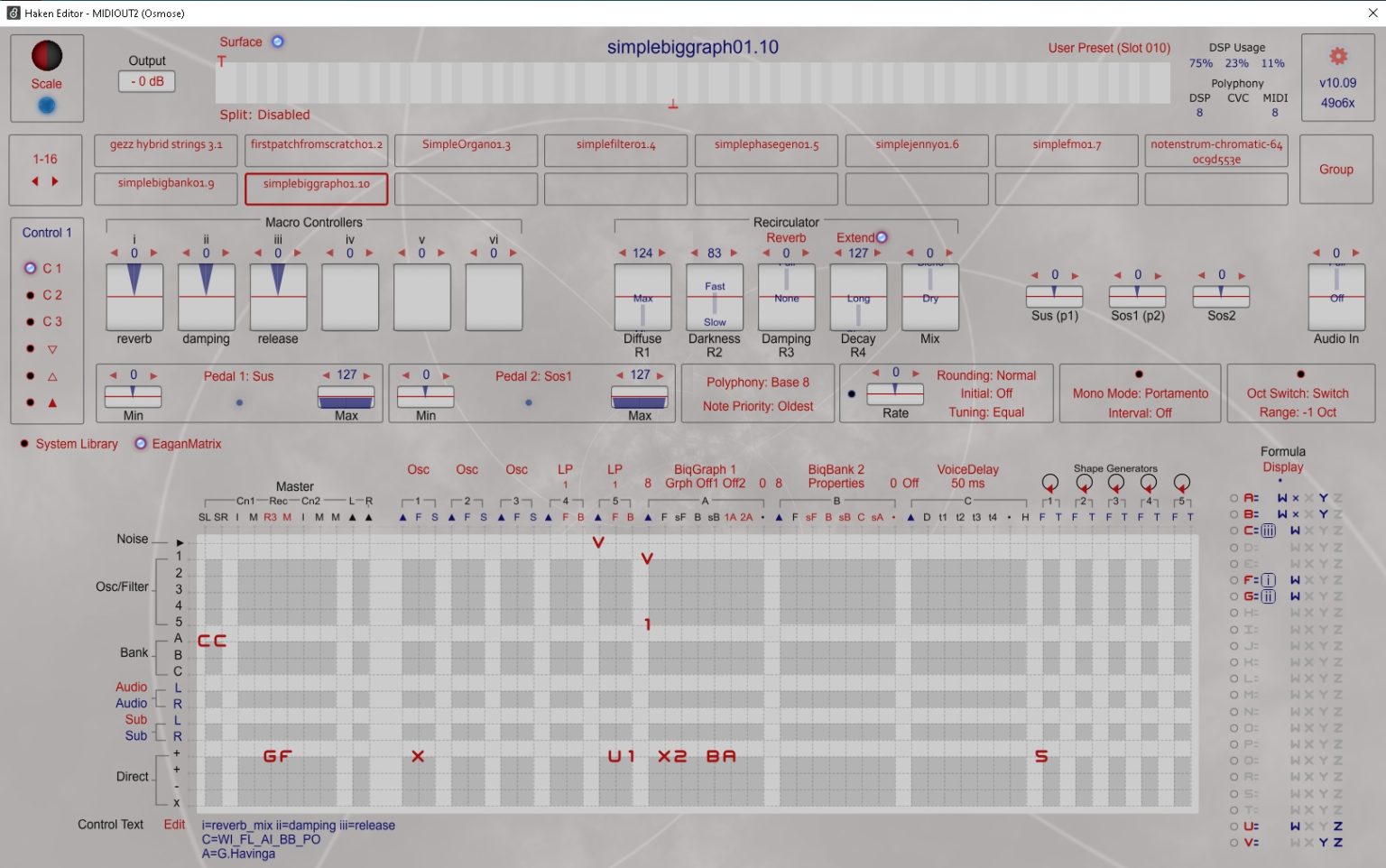The width and height of the screenshot is (1386, 868).
Task: Open the Oct Switch: Switch selector
Action: click(1298, 393)
